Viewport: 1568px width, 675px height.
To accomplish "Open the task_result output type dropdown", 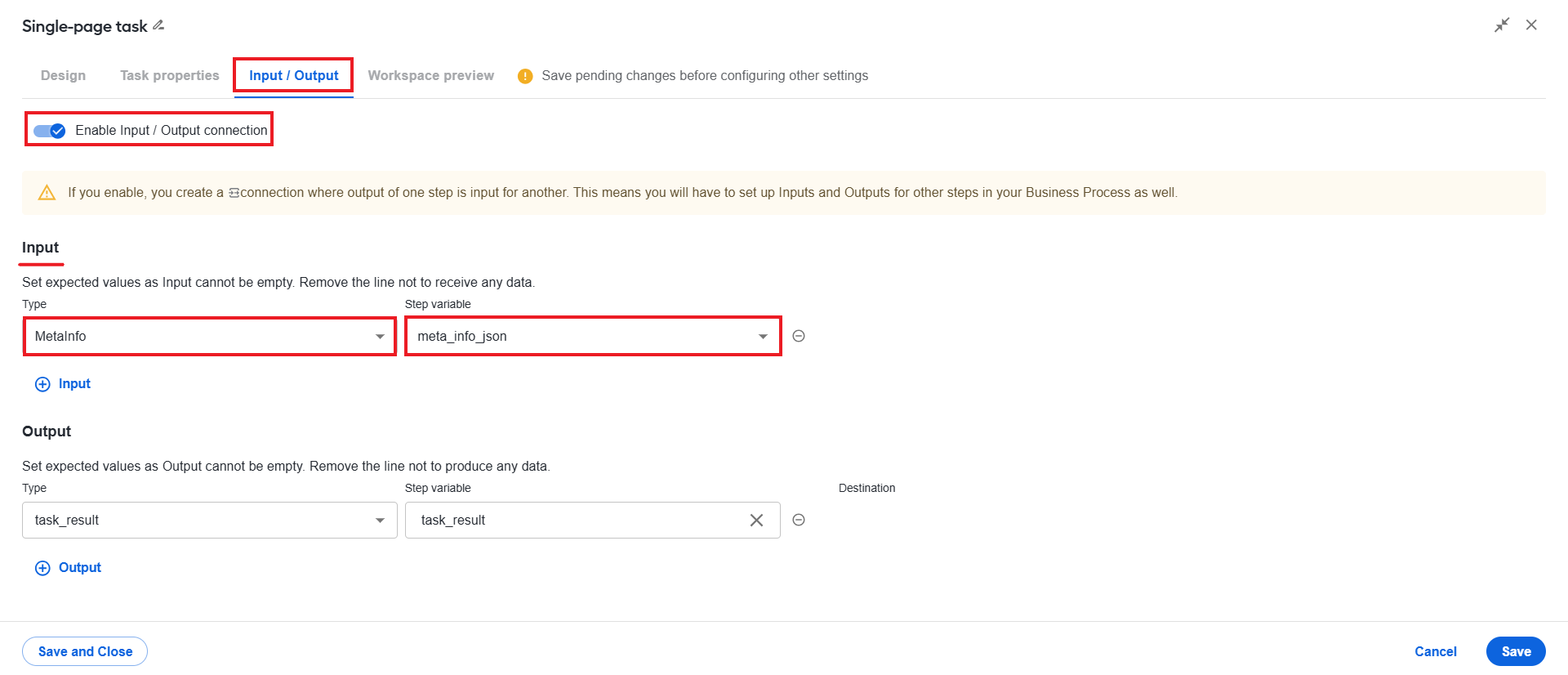I will (210, 520).
